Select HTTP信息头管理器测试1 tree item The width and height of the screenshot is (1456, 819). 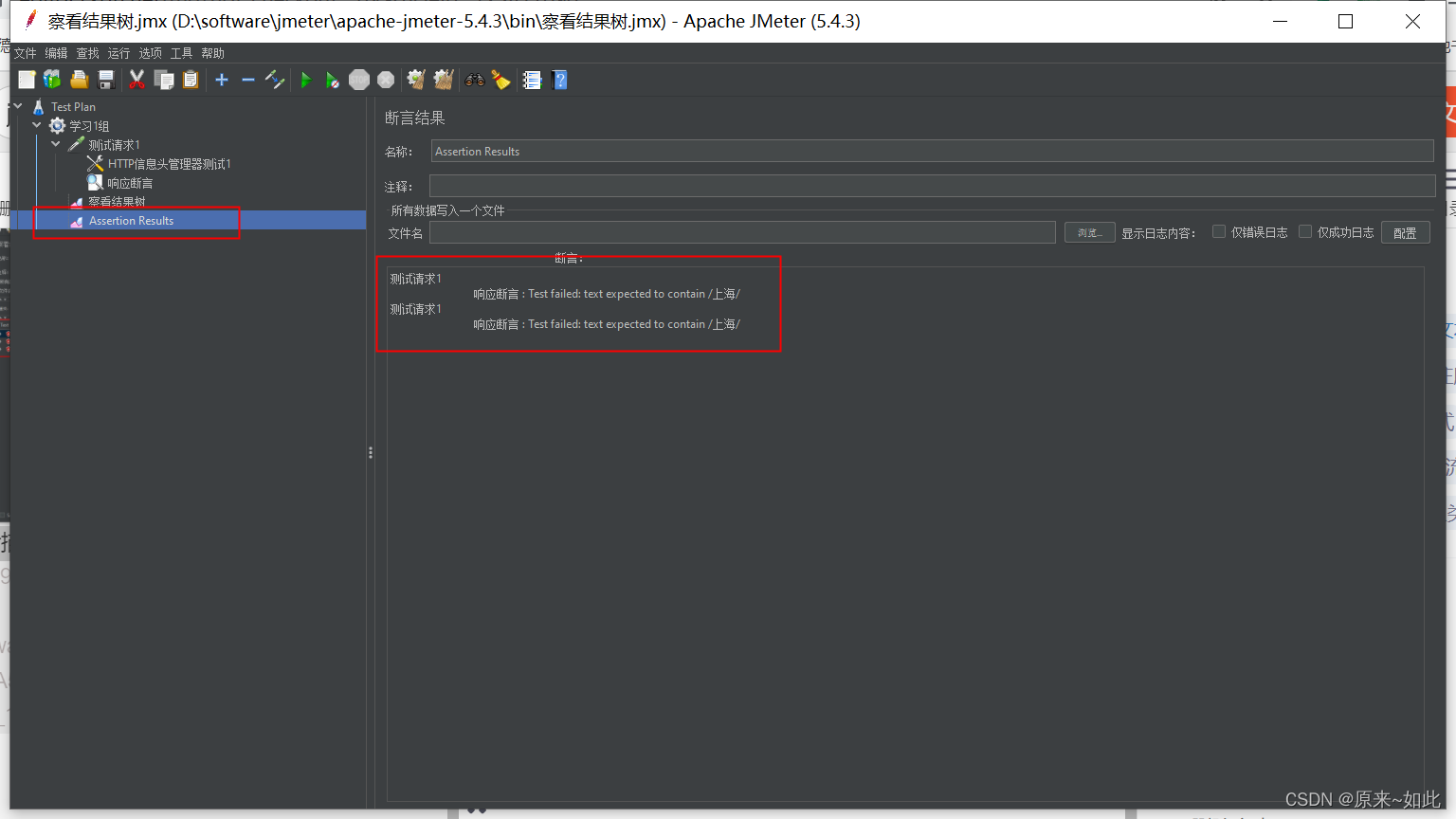[170, 164]
